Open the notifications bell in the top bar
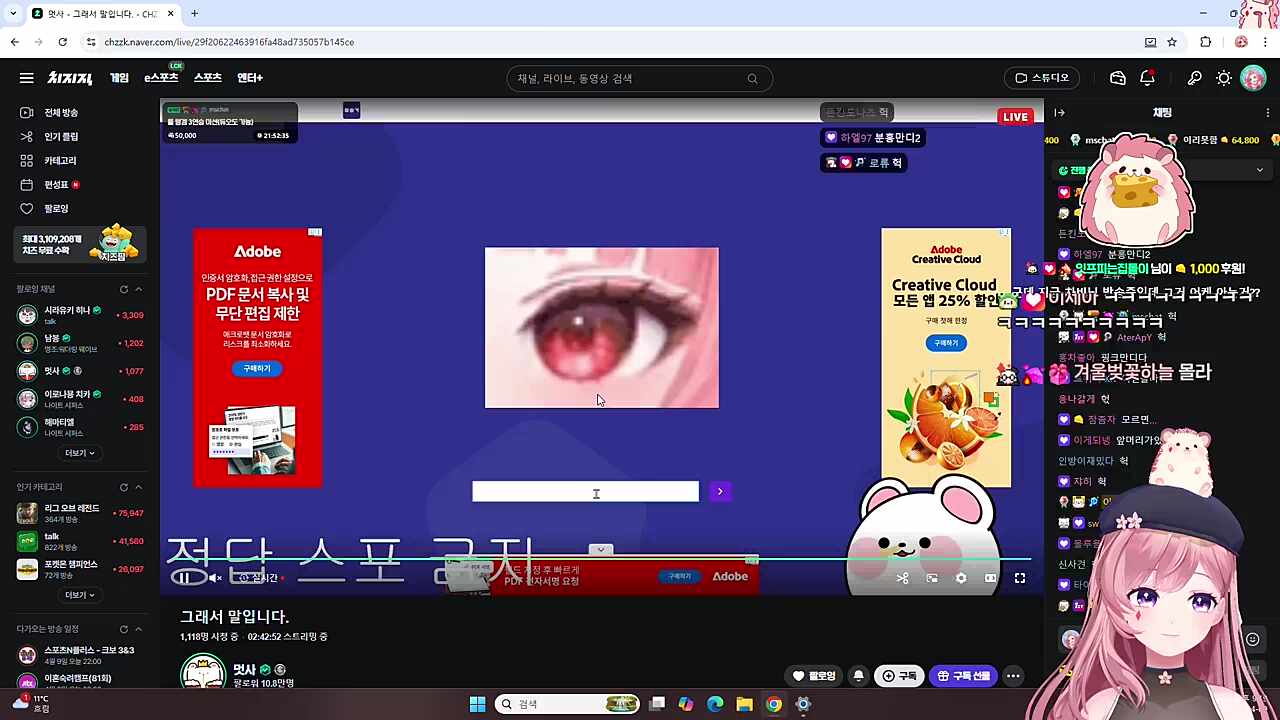 (x=1148, y=78)
